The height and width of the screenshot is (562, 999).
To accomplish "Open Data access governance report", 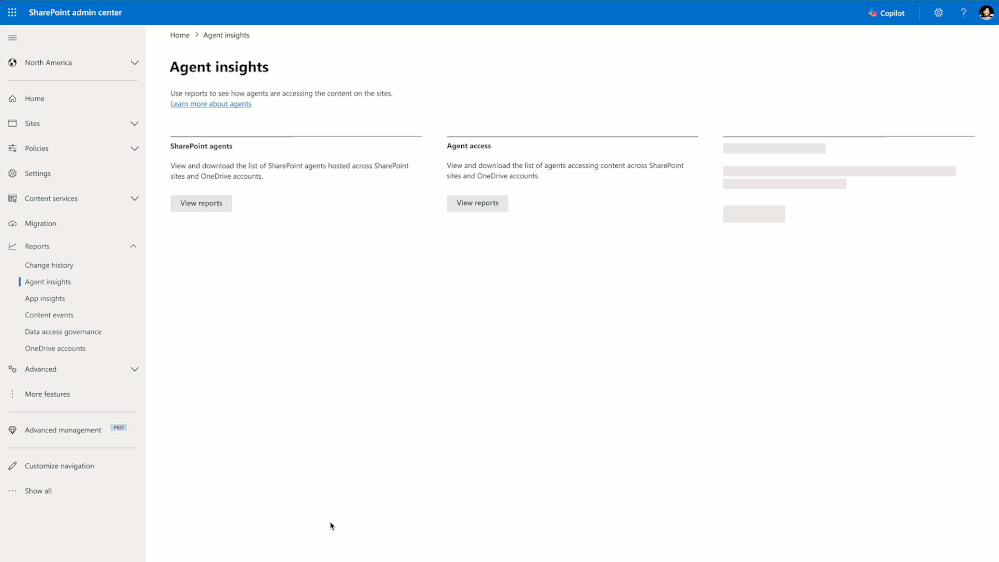I will 63,332.
